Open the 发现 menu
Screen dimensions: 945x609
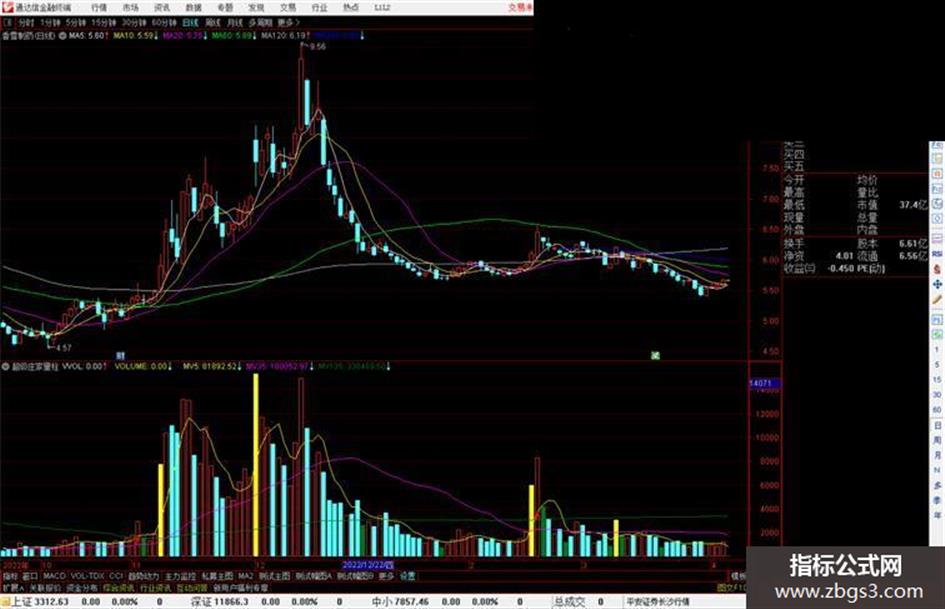point(256,8)
